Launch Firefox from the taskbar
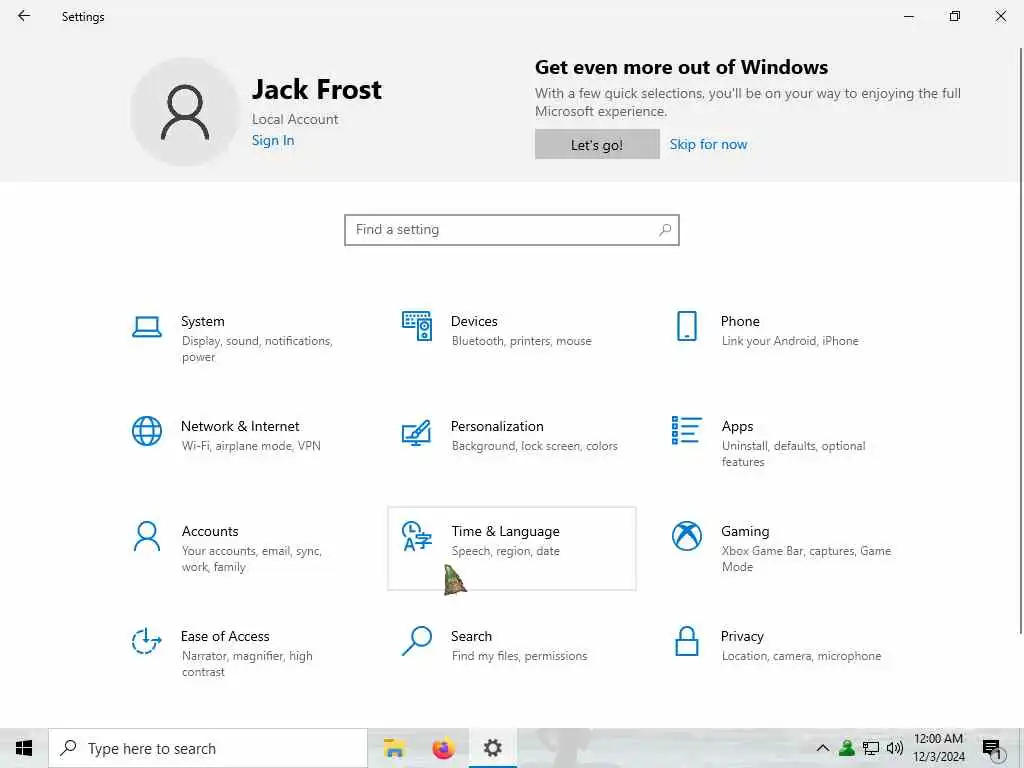The image size is (1024, 768). 443,748
